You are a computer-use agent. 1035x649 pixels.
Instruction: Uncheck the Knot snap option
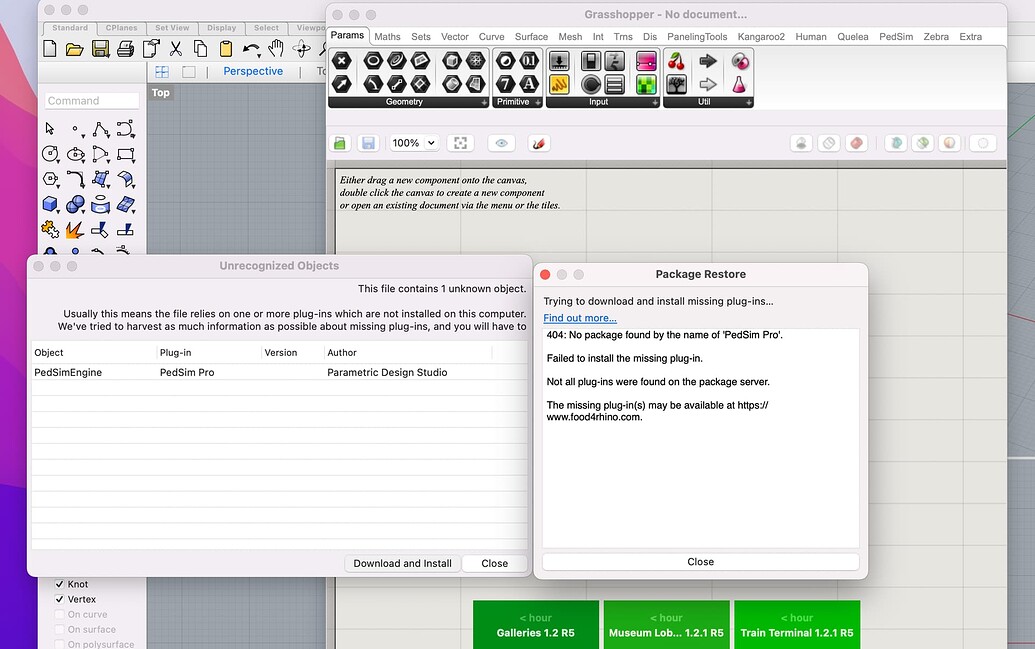58,584
